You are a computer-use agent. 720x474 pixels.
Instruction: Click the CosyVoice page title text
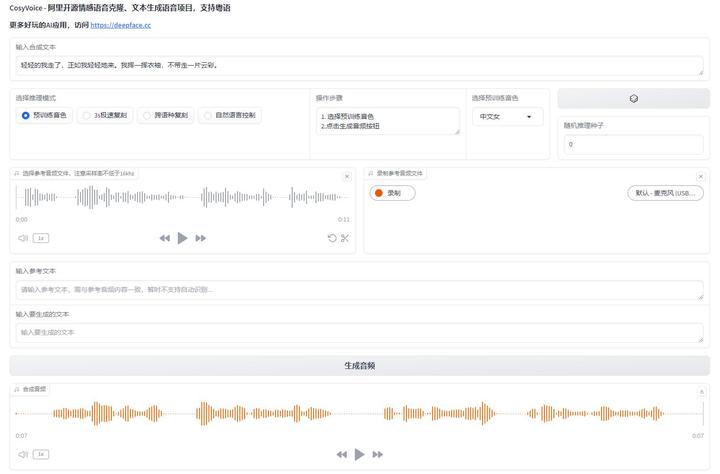[120, 8]
